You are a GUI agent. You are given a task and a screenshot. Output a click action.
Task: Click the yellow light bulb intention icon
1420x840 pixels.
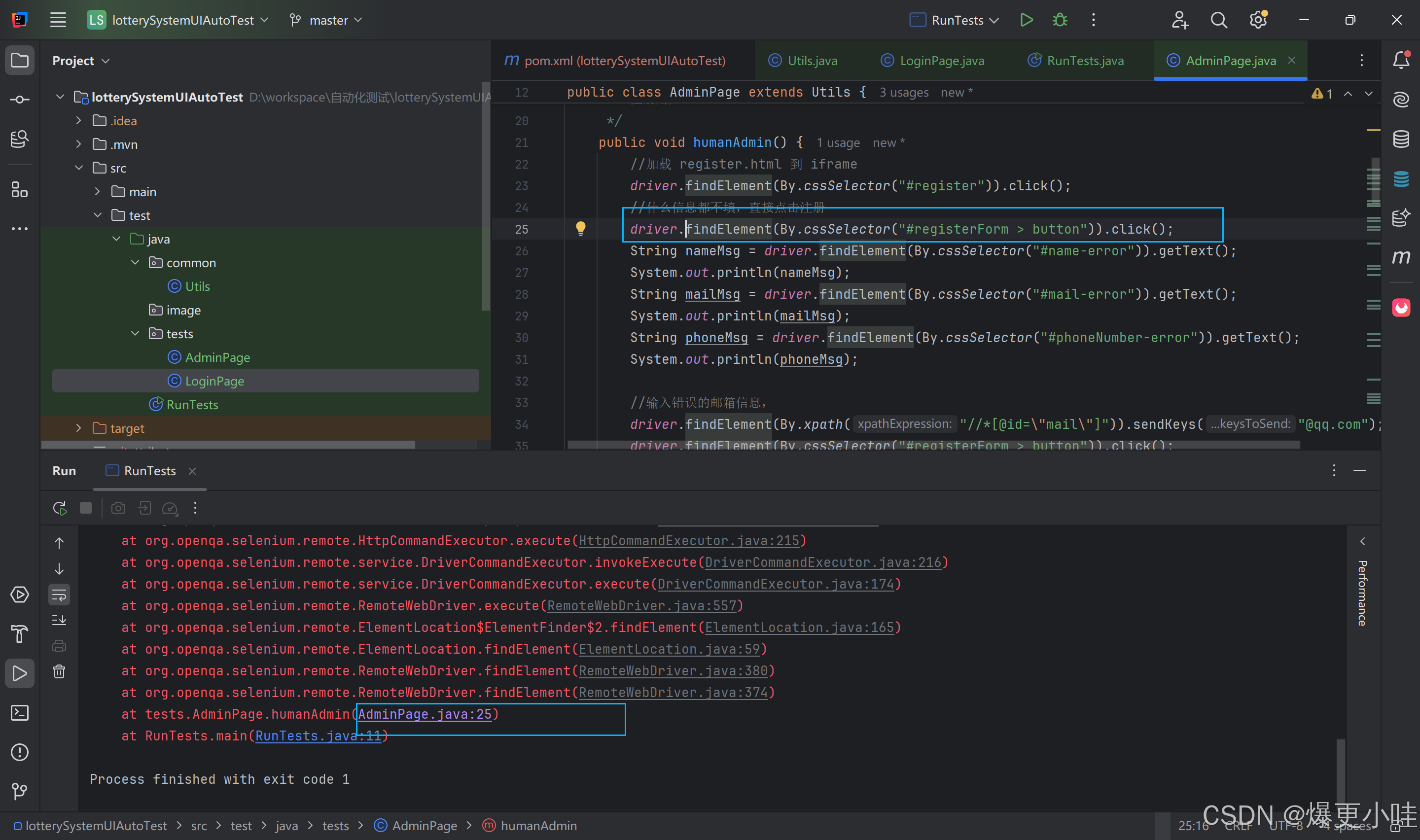[580, 228]
